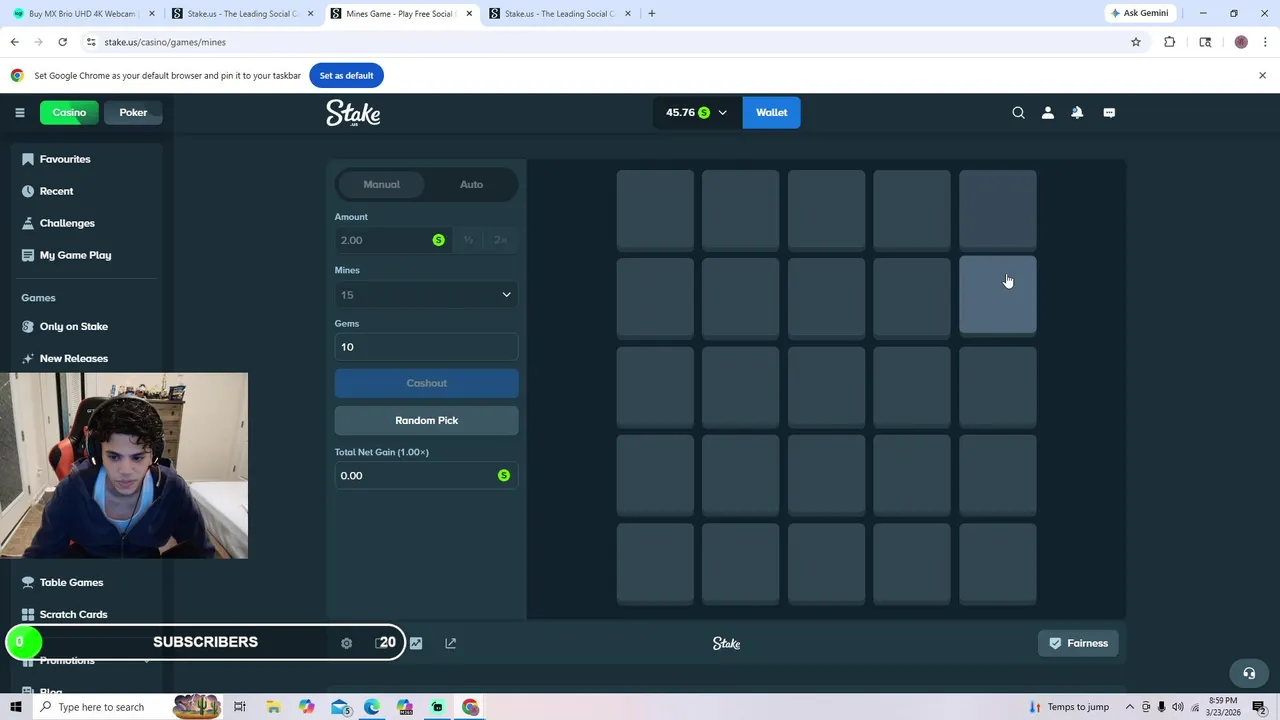Bookmark this page with star icon
Viewport: 1280px width, 720px height.
click(x=1136, y=42)
